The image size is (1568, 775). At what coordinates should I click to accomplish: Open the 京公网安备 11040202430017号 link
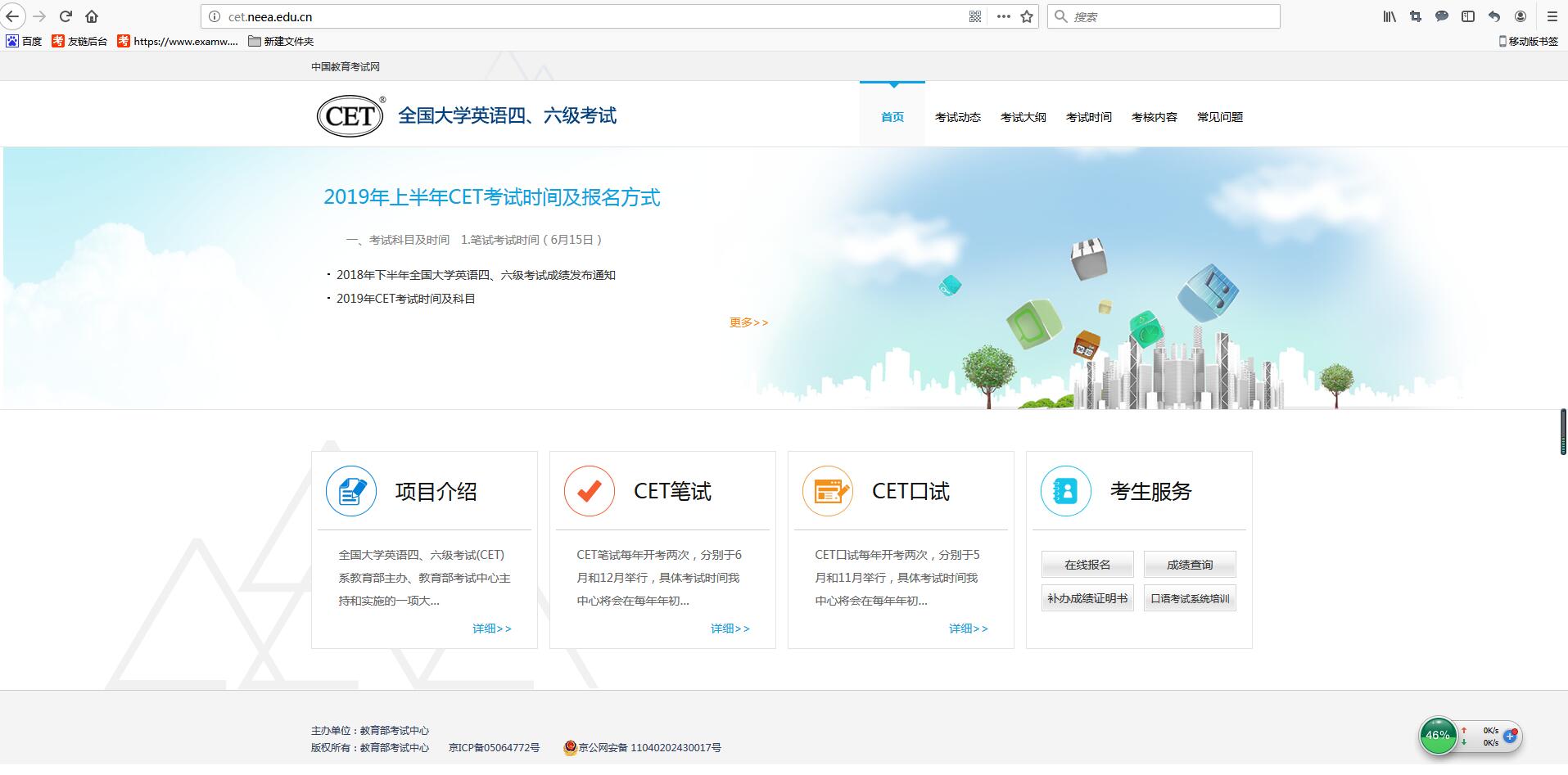649,747
